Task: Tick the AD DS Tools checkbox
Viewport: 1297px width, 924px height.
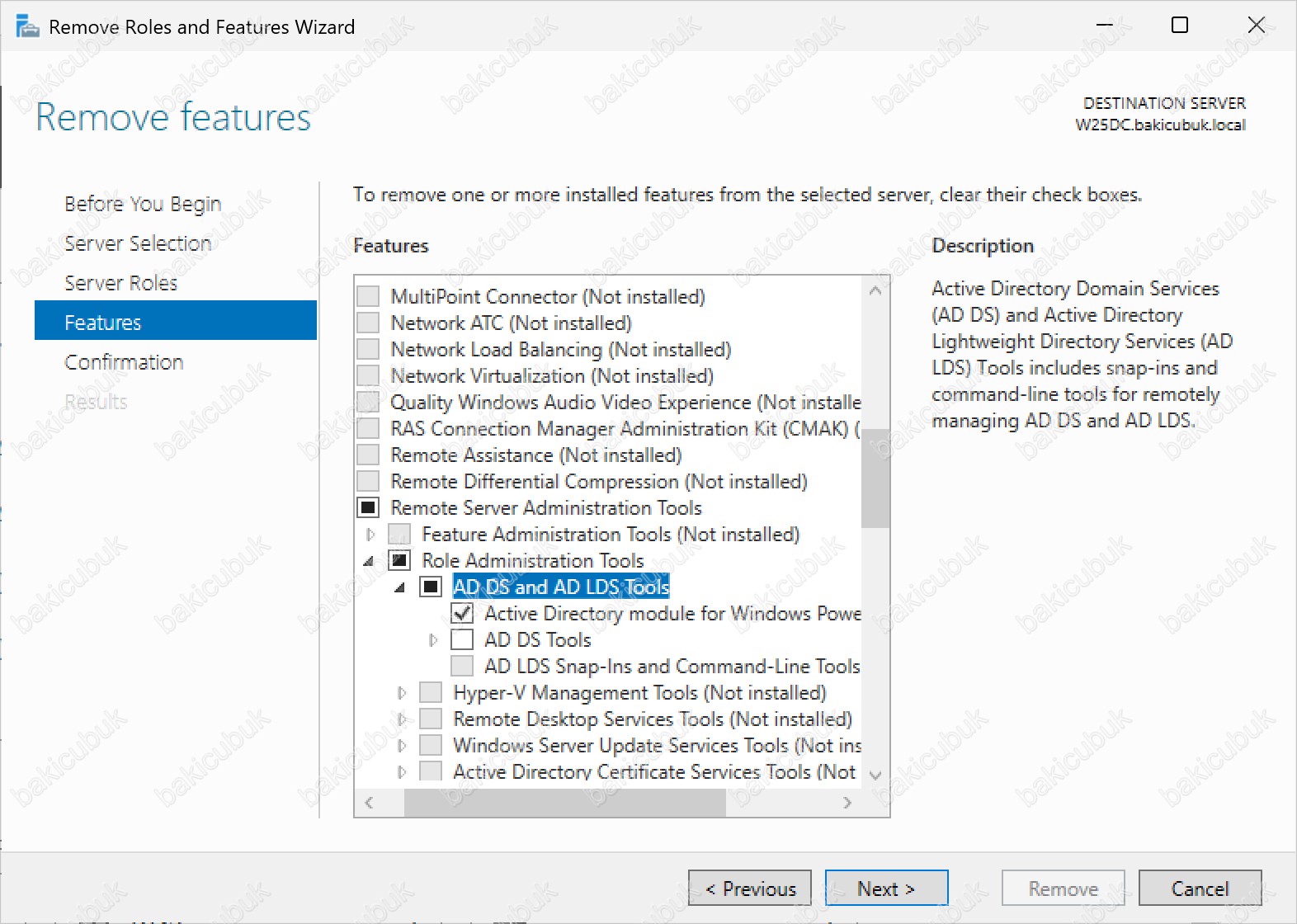Action: point(462,639)
